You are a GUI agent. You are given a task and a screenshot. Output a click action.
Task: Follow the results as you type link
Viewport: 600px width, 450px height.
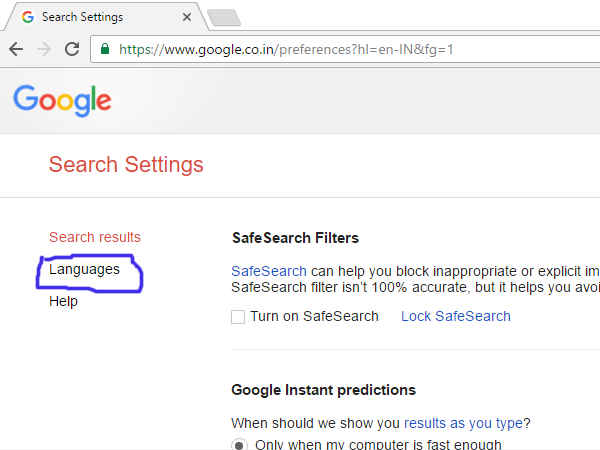pos(463,423)
